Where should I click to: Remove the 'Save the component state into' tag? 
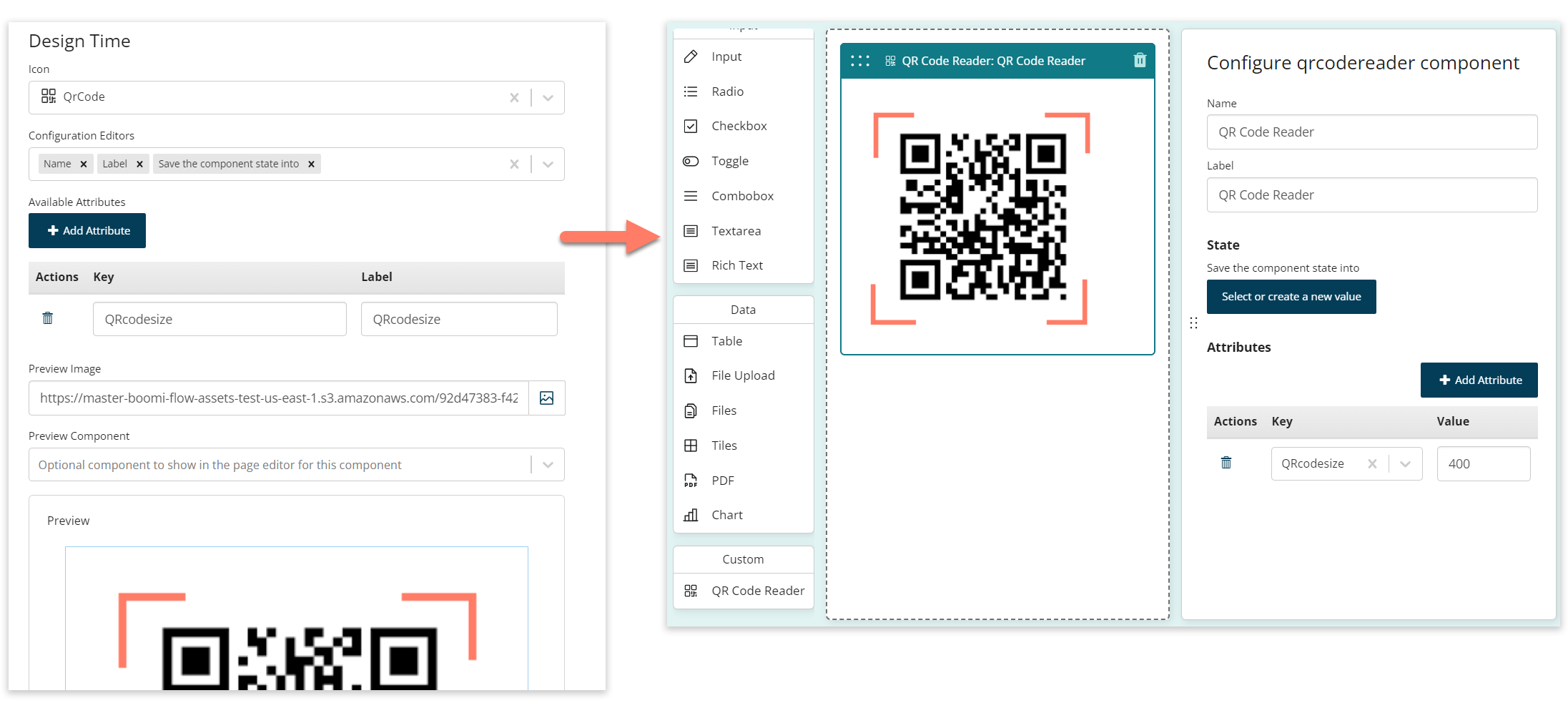coord(311,164)
